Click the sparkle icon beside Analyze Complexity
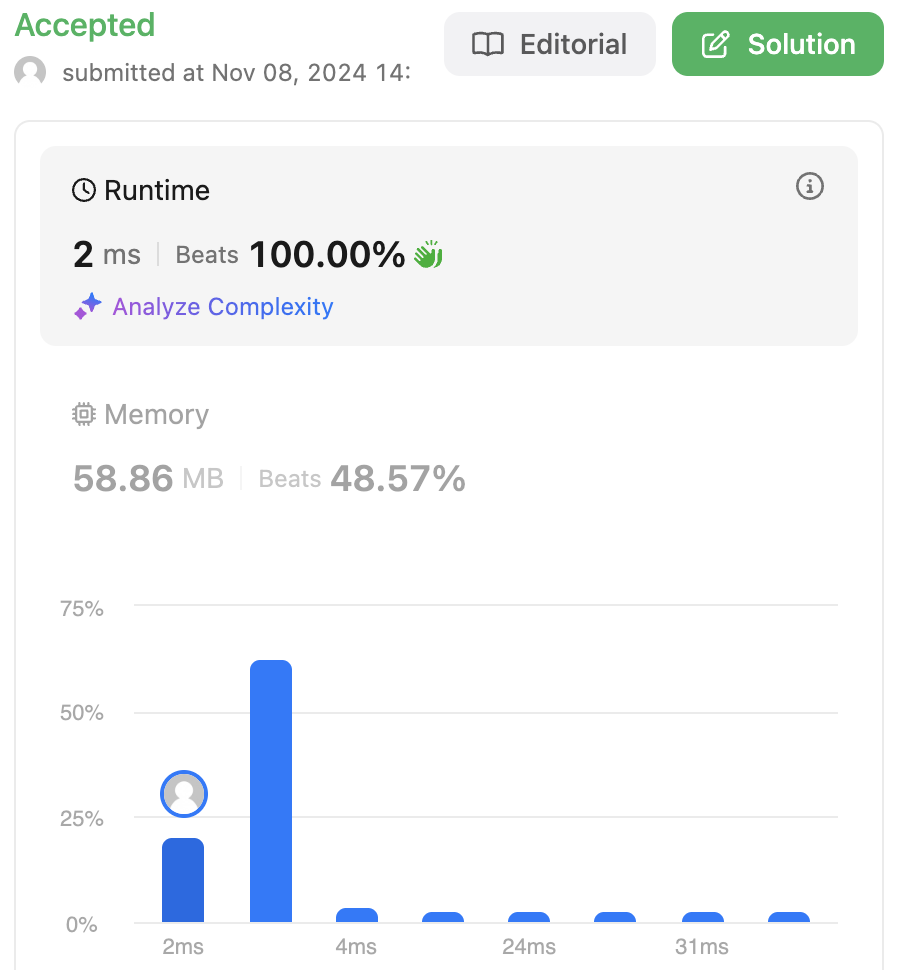Viewport: 902px width, 970px height. (x=88, y=307)
